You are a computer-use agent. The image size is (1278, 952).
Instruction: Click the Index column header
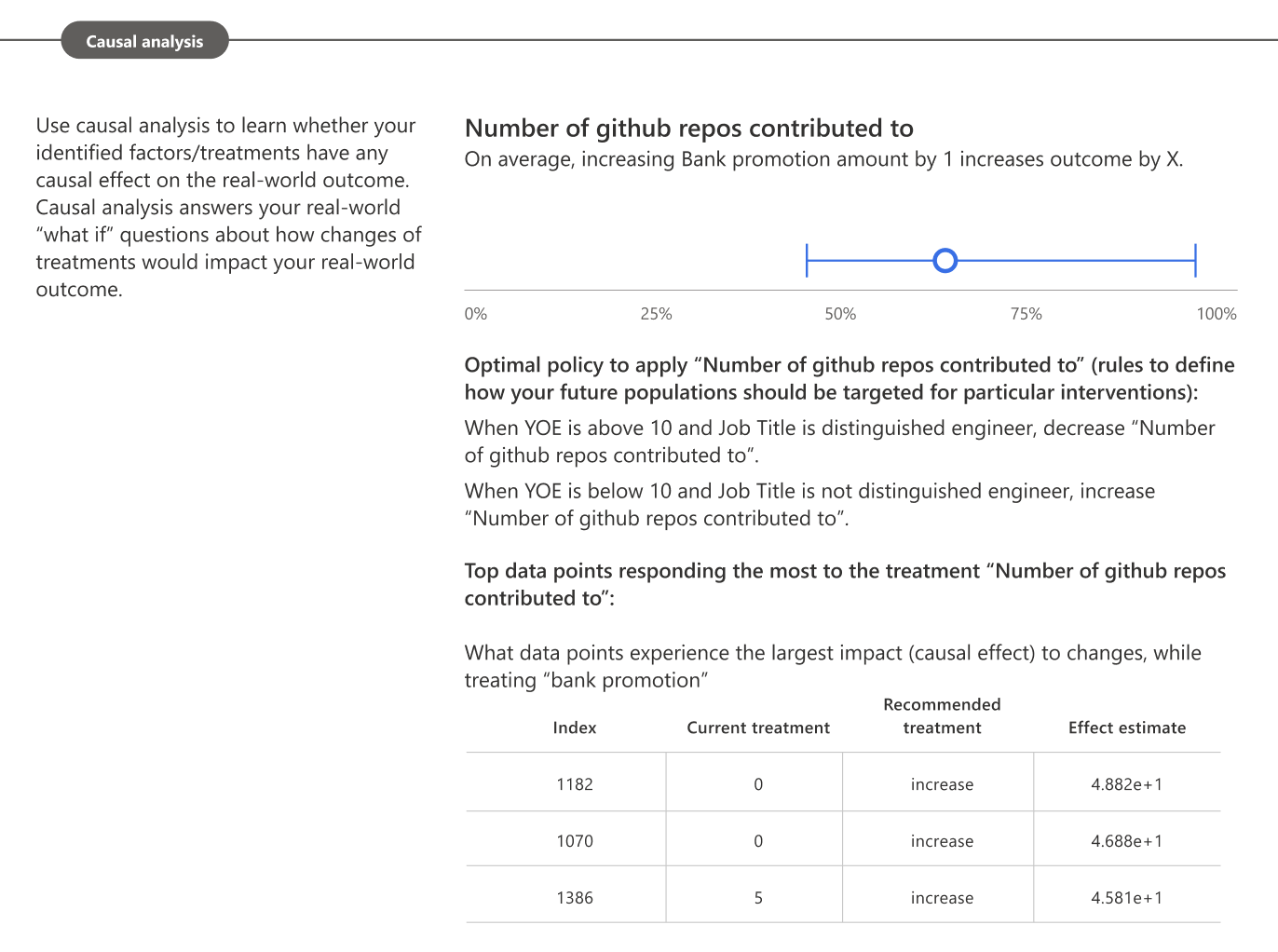click(574, 728)
